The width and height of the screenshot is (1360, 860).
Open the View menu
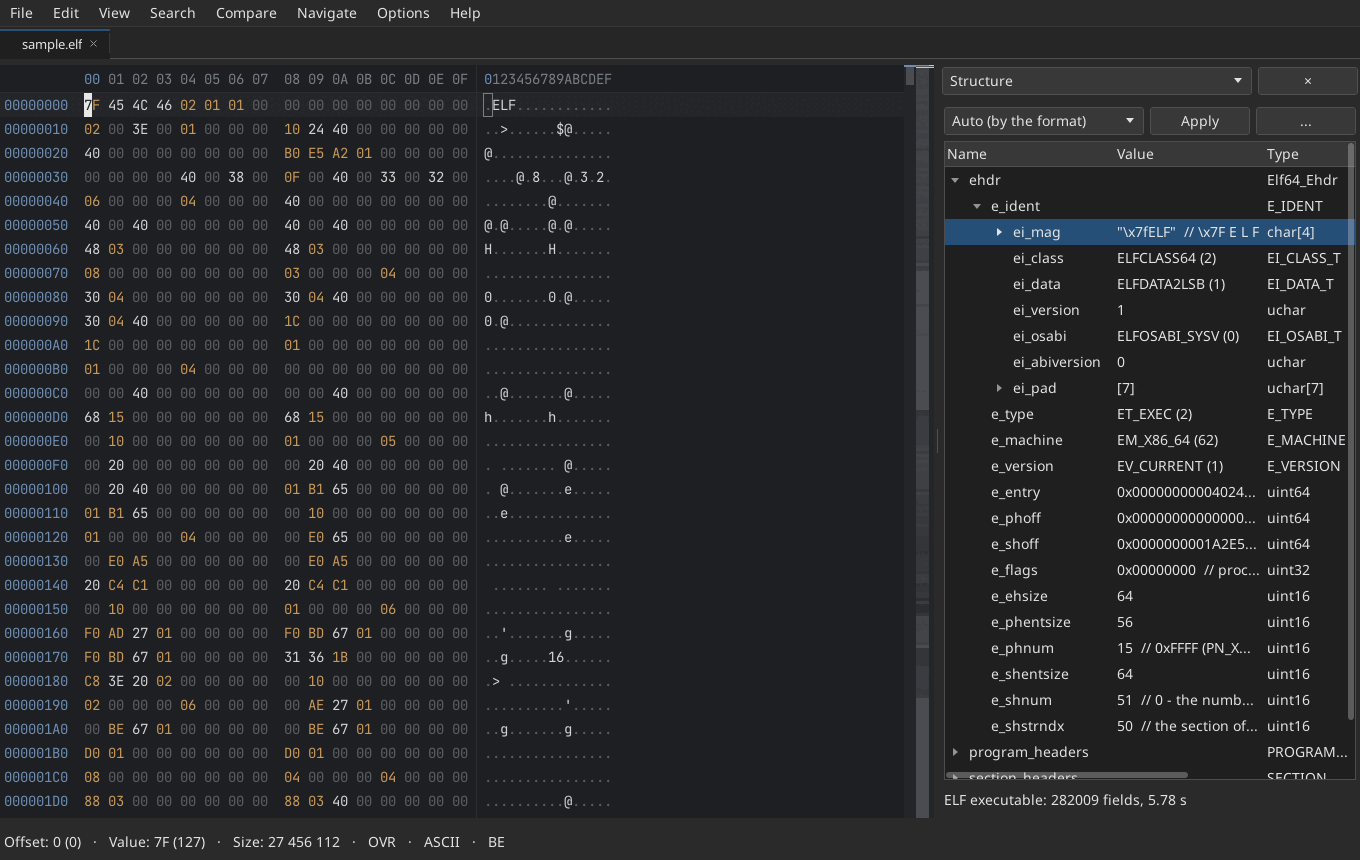pyautogui.click(x=114, y=13)
